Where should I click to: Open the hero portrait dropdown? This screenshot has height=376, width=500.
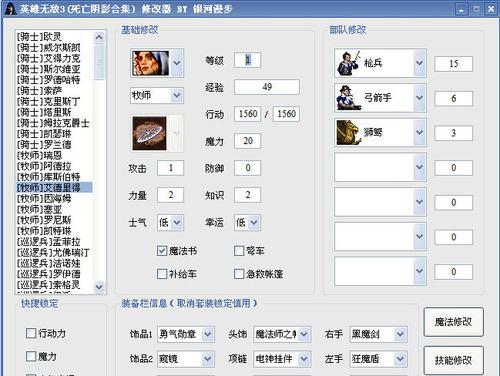[x=177, y=63]
